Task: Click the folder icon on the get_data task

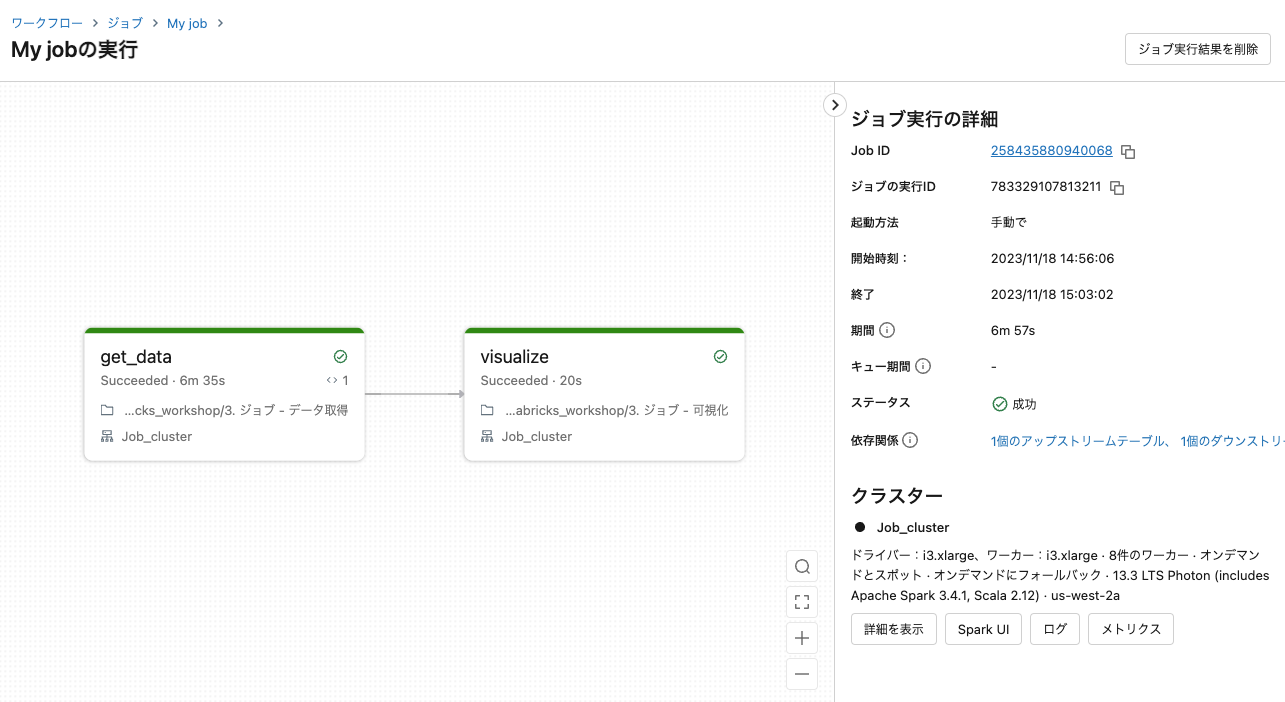Action: 106,410
